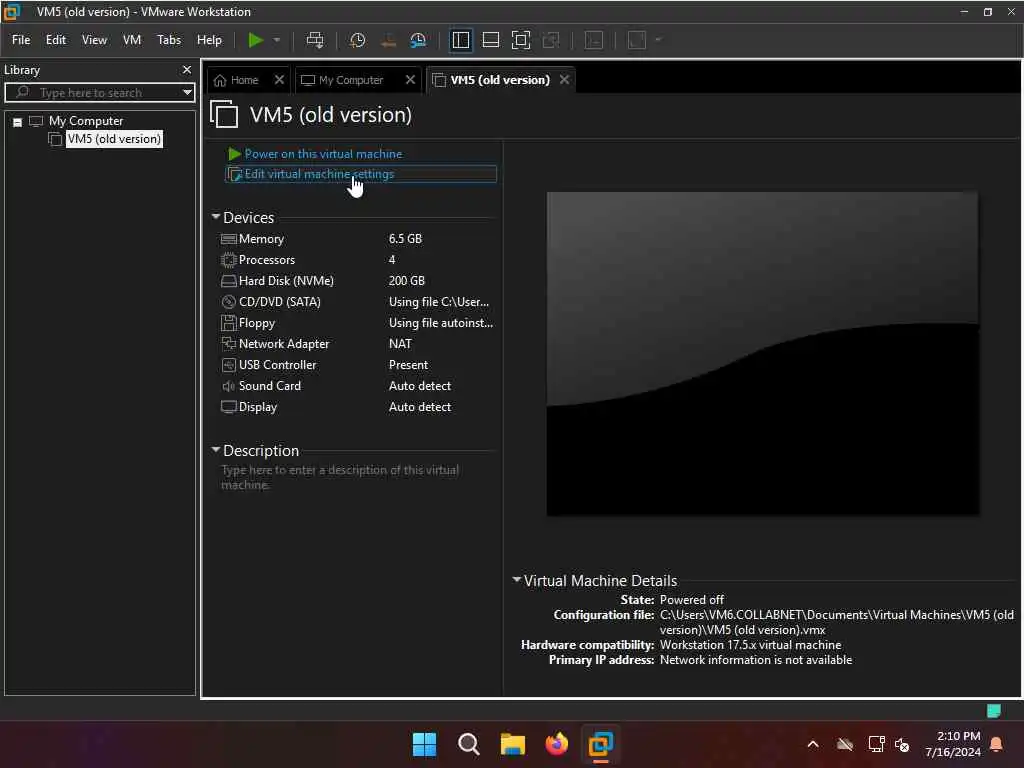
Task: Open File Explorer from taskbar
Action: (513, 744)
